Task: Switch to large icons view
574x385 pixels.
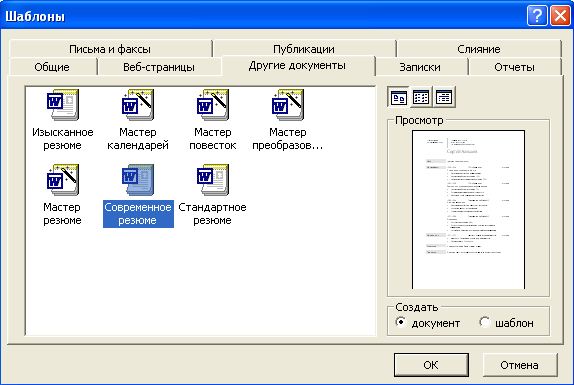Action: coord(399,97)
